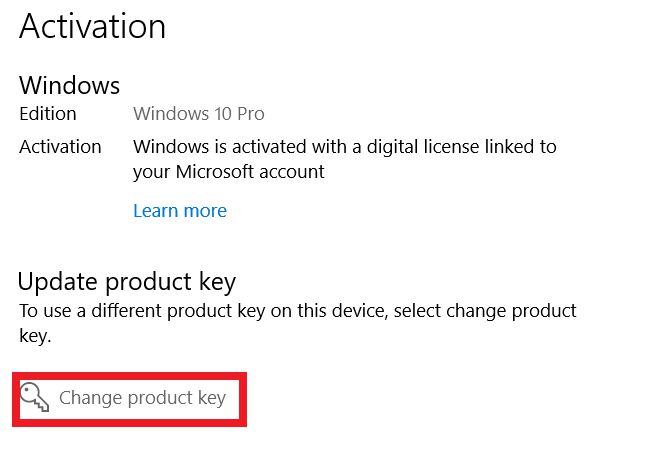Click the trailing 'key.' word of the description
The image size is (652, 475).
click(35, 337)
